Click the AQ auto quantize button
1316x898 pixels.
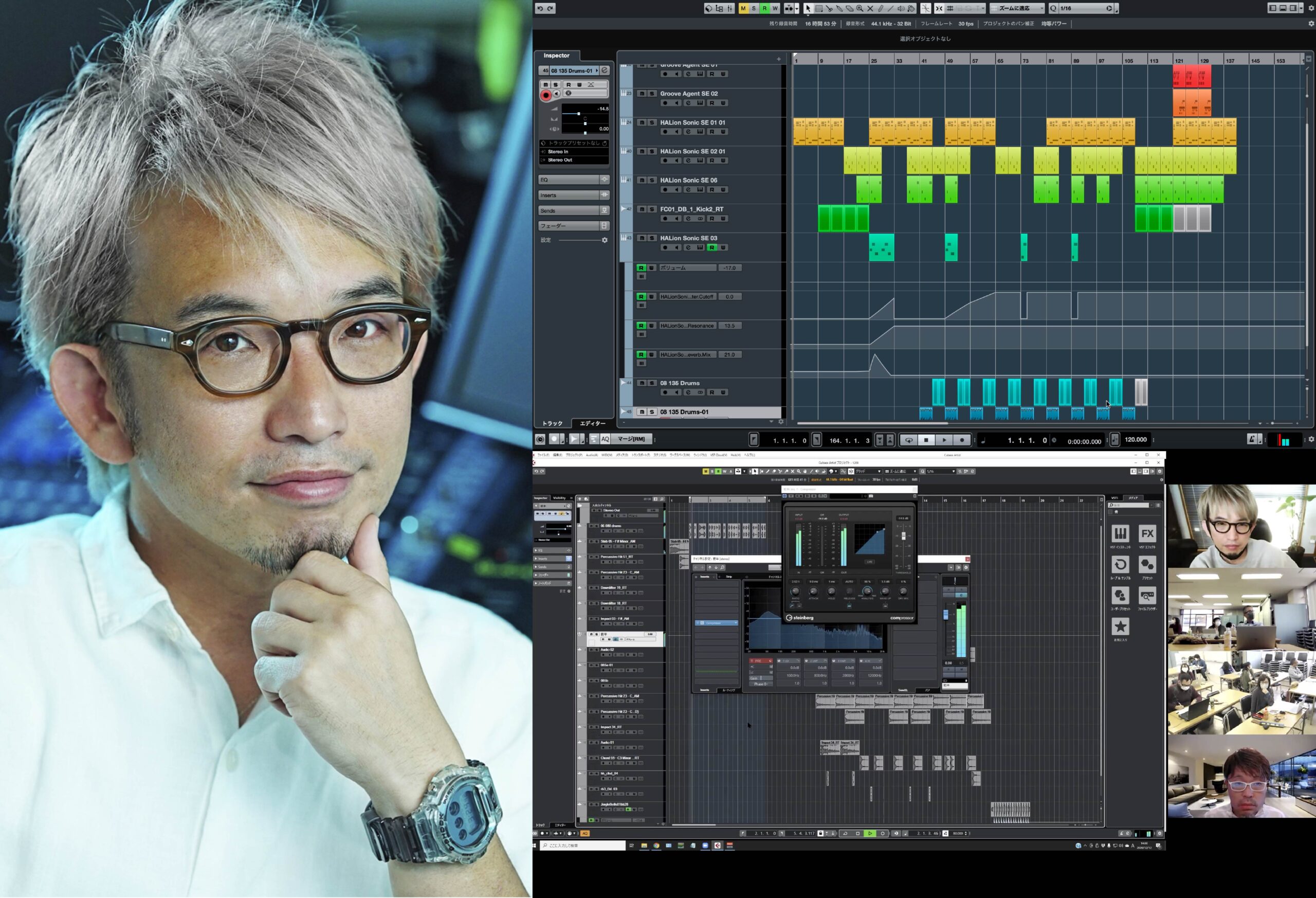pyautogui.click(x=605, y=439)
